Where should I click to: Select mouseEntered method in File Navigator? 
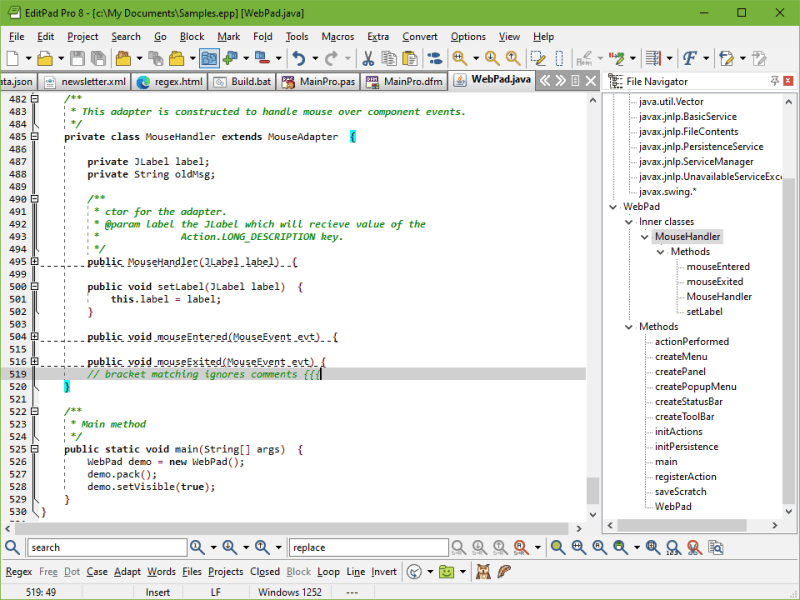click(x=718, y=267)
